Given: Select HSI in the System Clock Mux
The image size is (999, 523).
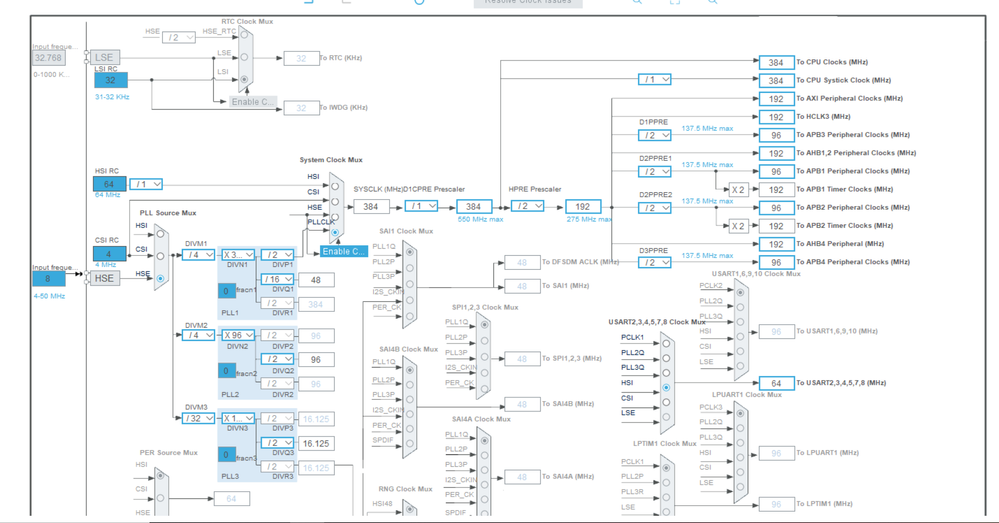Looking at the screenshot, I should point(335,186).
